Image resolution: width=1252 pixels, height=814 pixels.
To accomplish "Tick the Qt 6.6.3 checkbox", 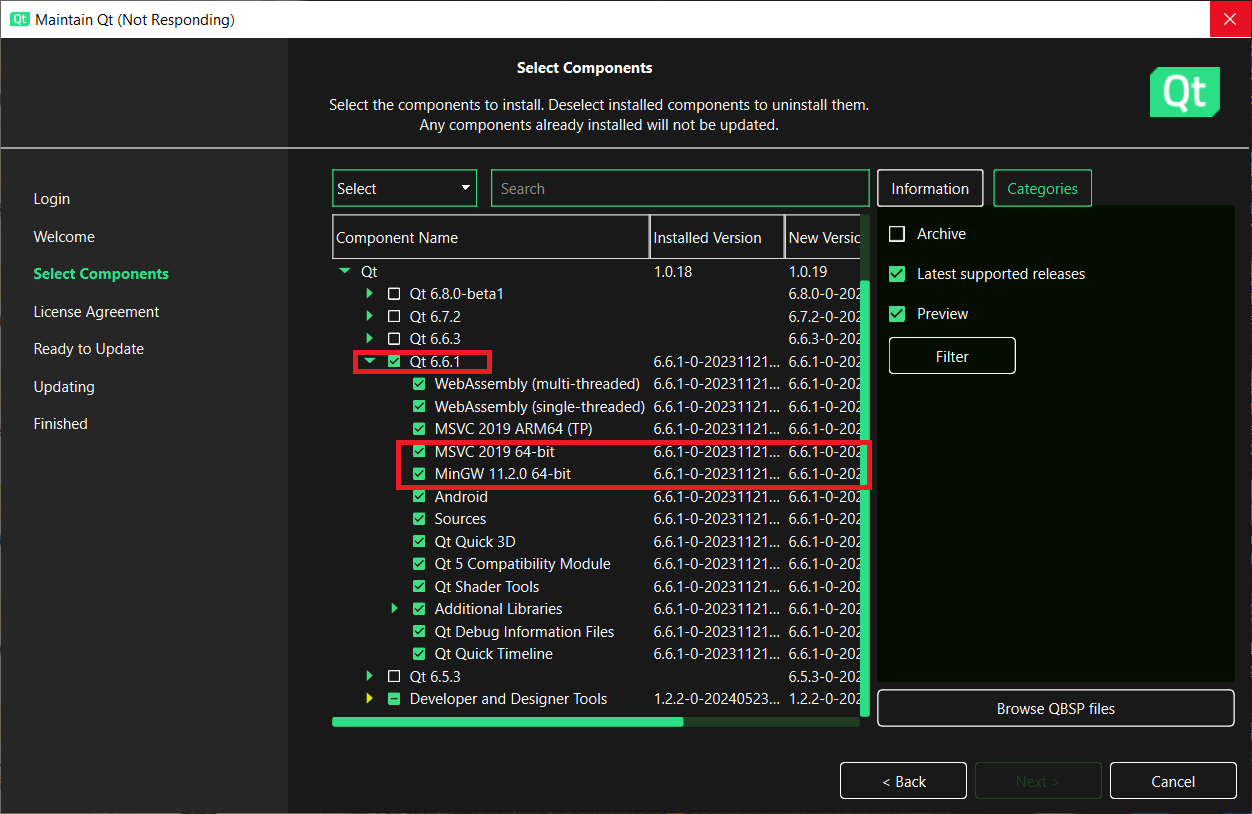I will (x=394, y=339).
